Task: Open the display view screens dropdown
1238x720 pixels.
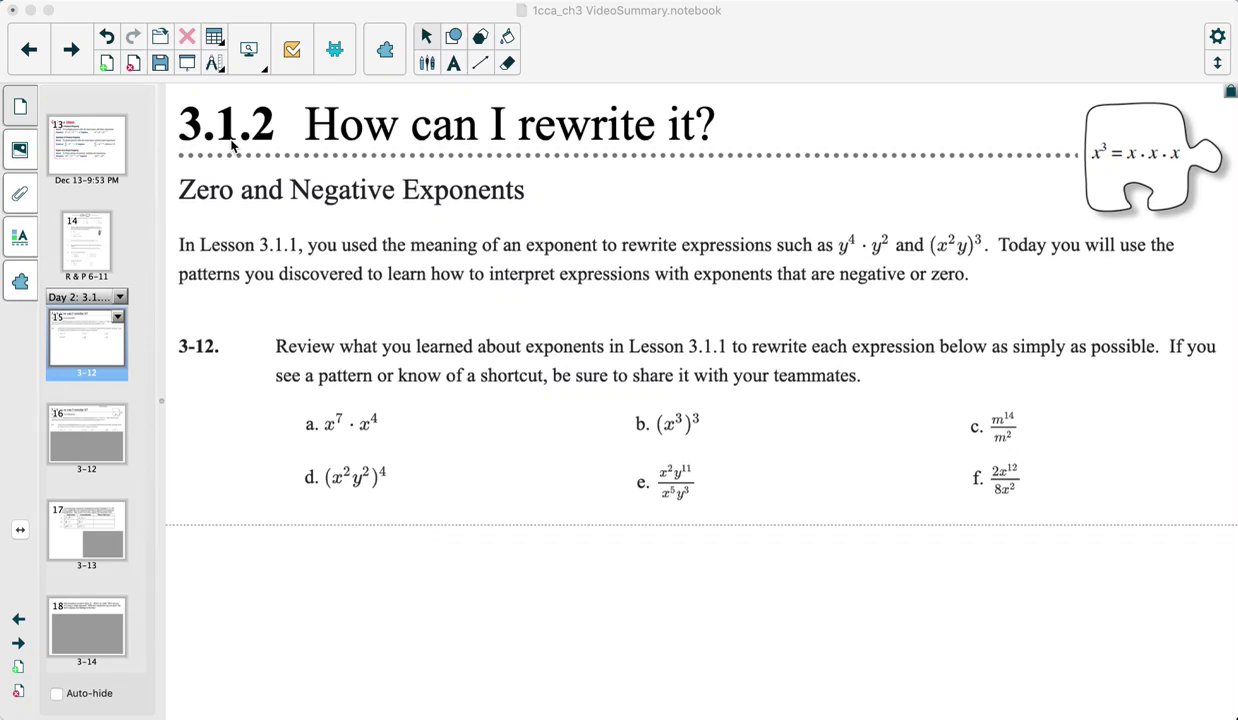Action: click(250, 49)
